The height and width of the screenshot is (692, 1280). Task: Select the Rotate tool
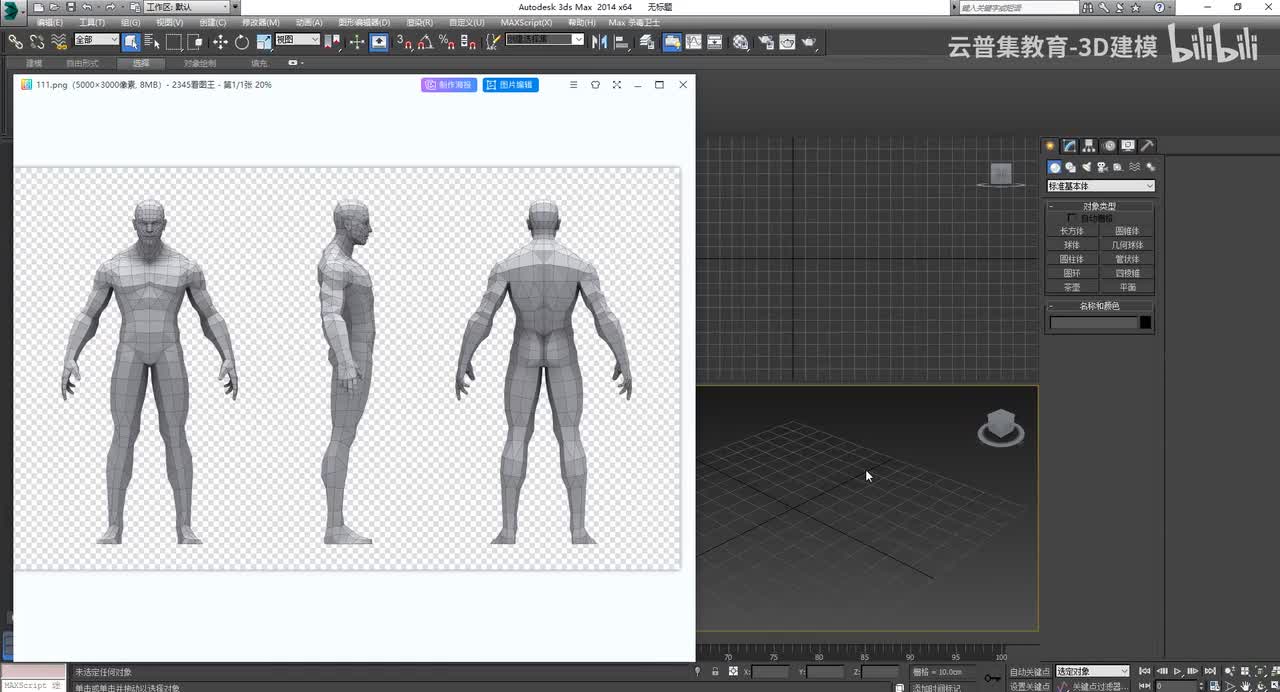tap(242, 42)
